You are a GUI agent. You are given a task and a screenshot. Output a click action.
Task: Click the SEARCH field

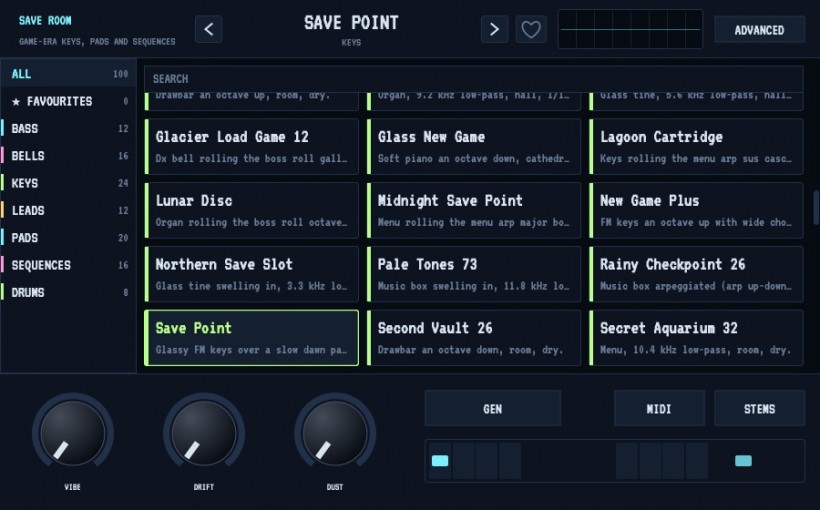pos(473,79)
